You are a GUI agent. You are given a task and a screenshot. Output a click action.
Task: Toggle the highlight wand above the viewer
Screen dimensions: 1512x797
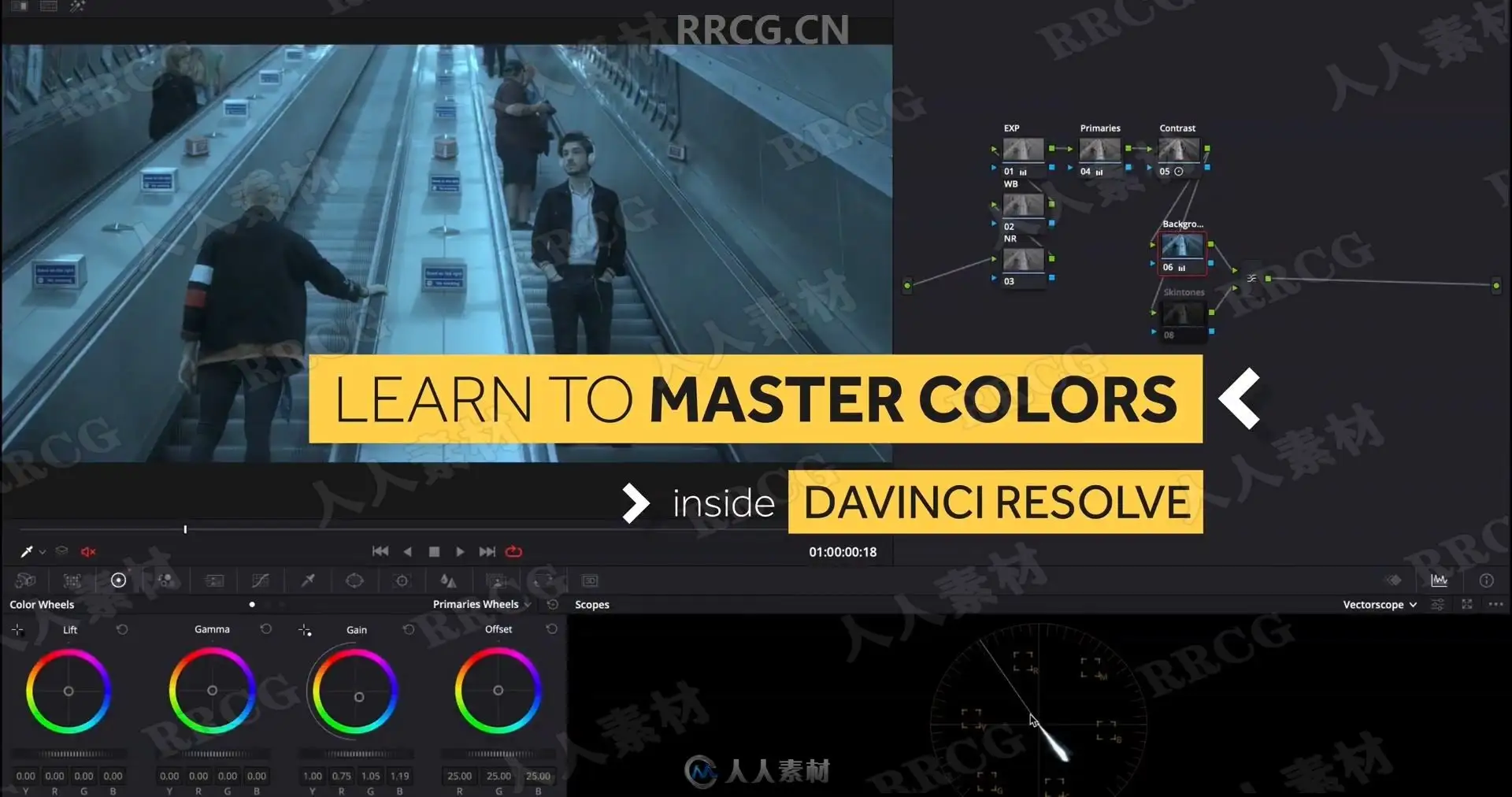pos(77,6)
